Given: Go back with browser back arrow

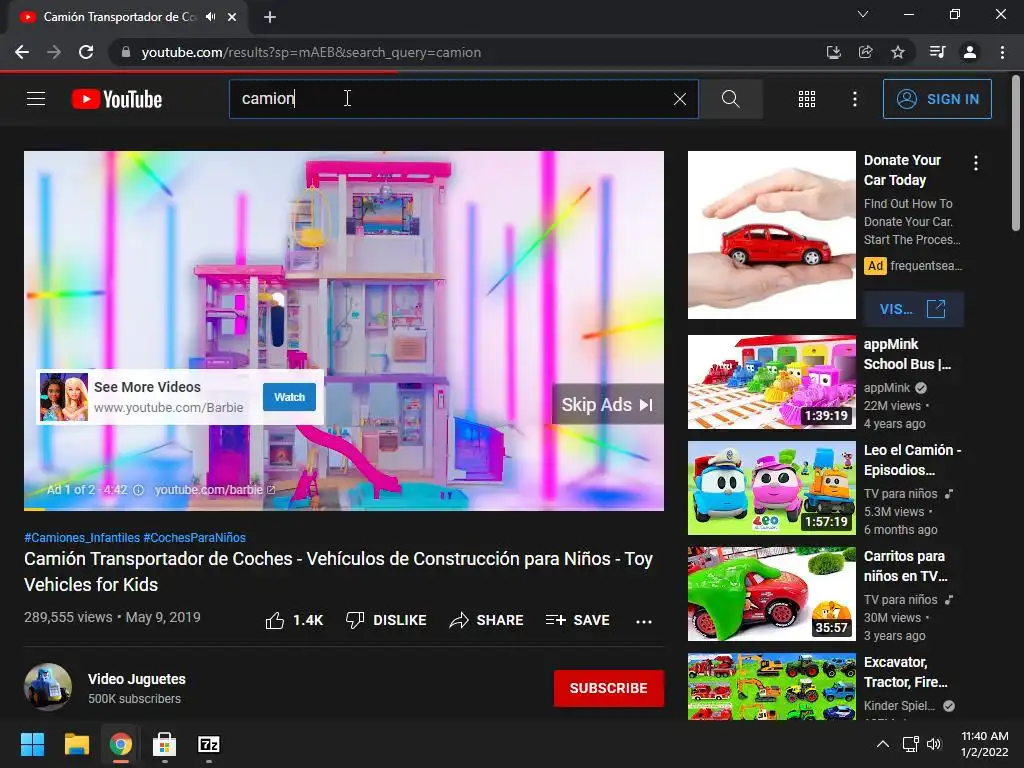Looking at the screenshot, I should [22, 52].
